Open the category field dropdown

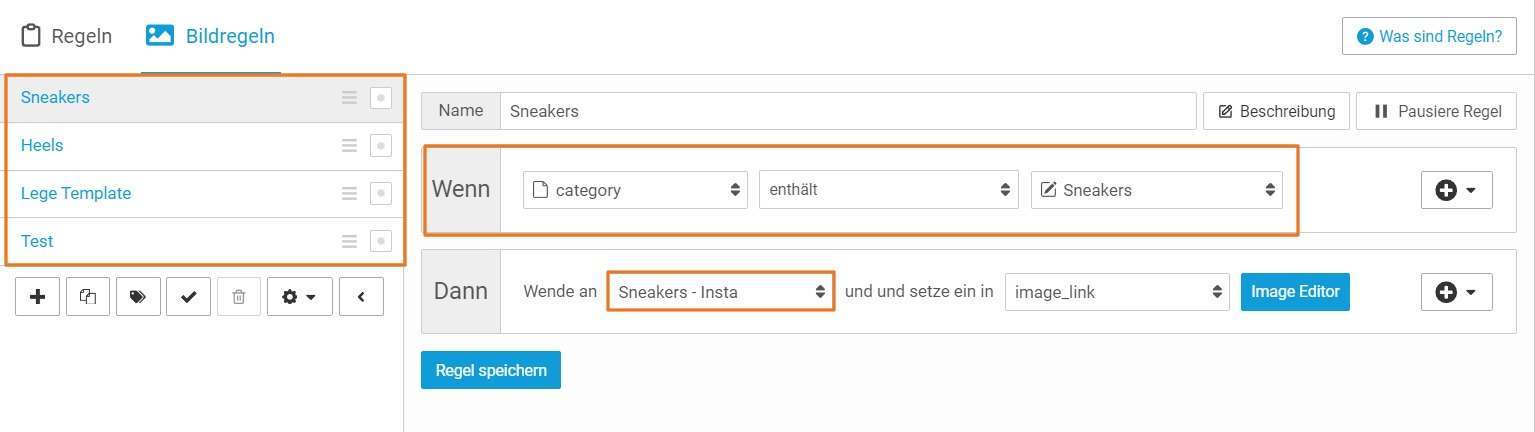pos(635,190)
